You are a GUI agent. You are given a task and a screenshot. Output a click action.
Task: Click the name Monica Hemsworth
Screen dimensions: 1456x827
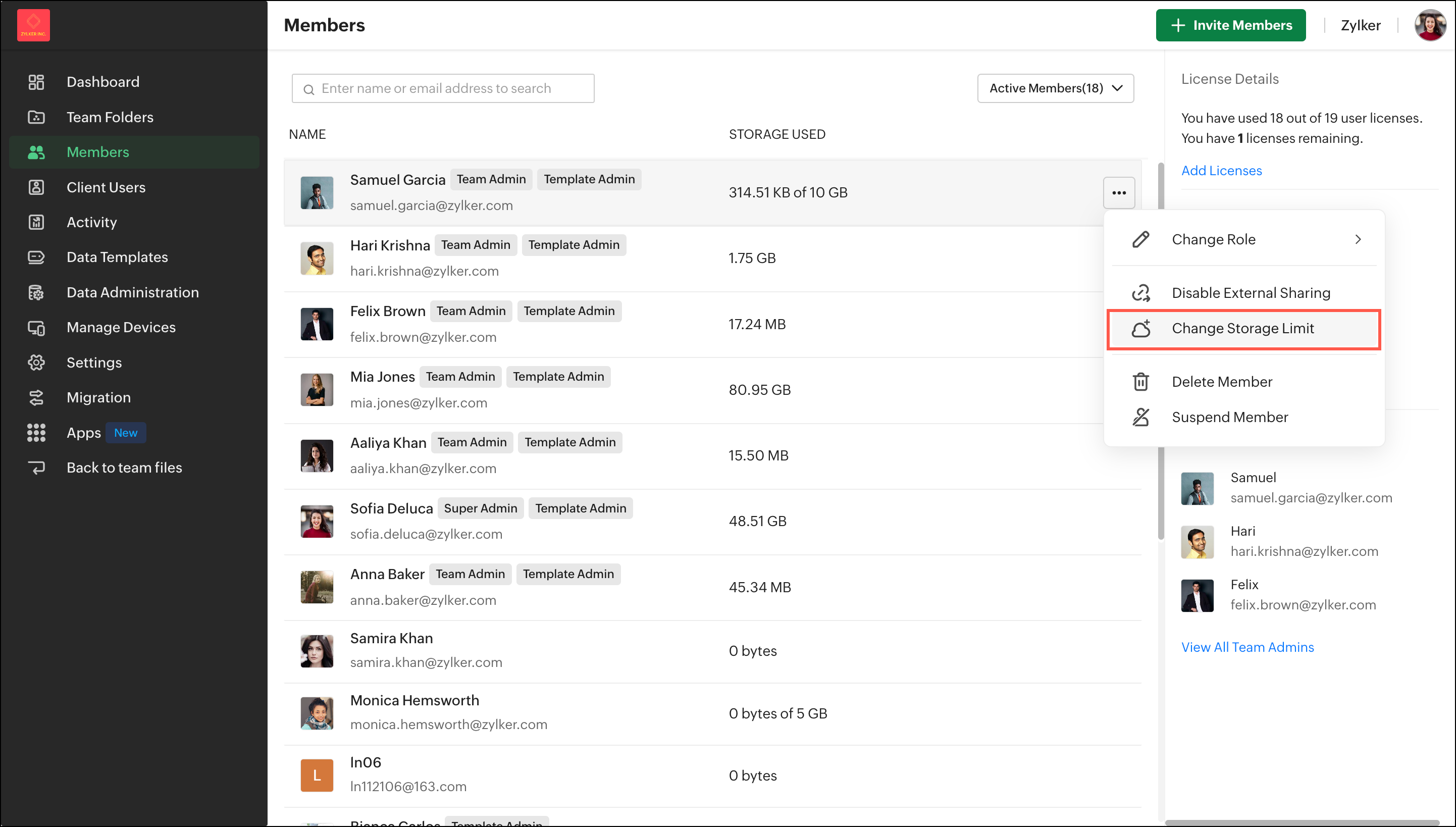coord(414,700)
